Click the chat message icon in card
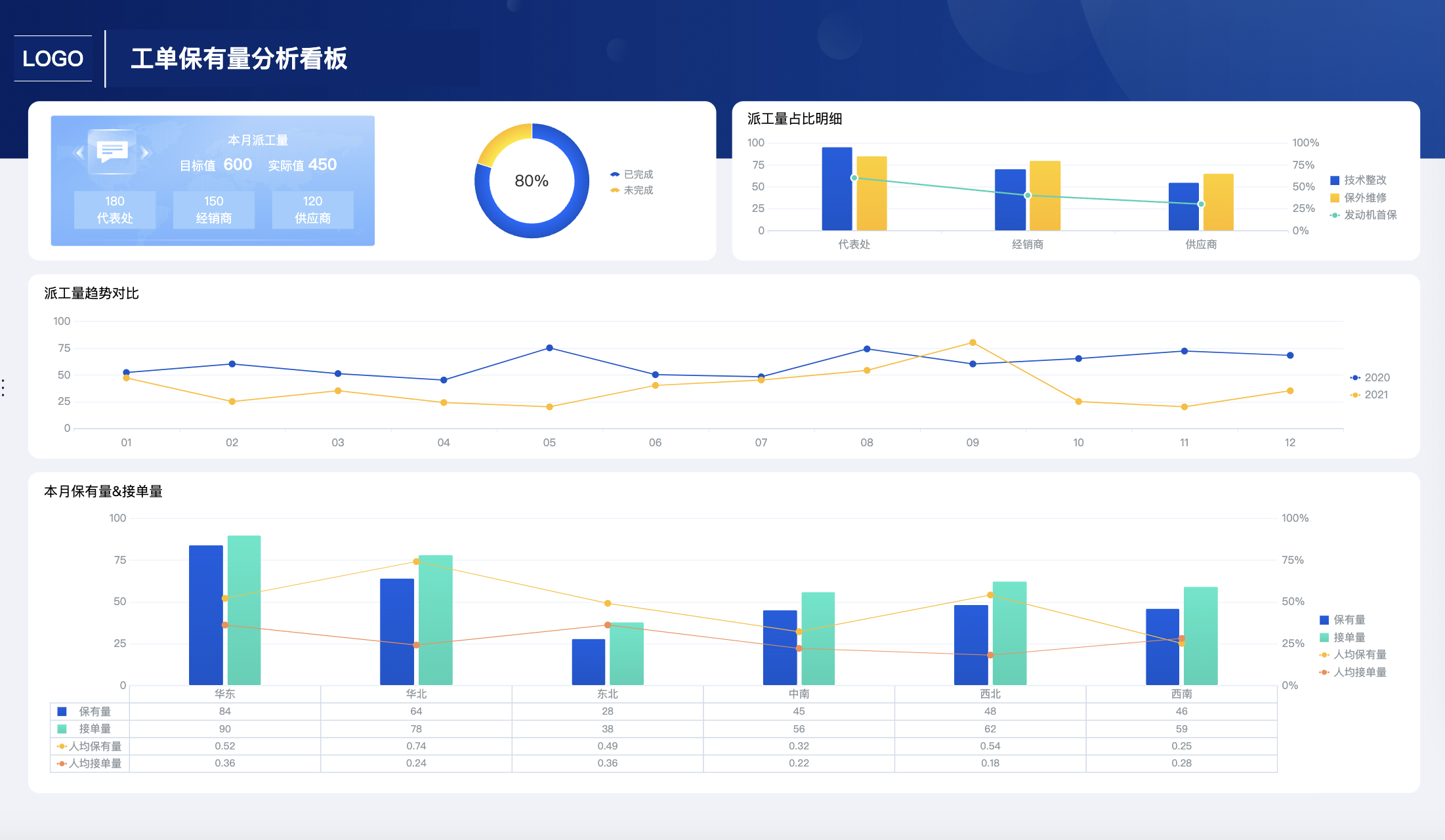This screenshot has width=1445, height=840. [x=112, y=152]
